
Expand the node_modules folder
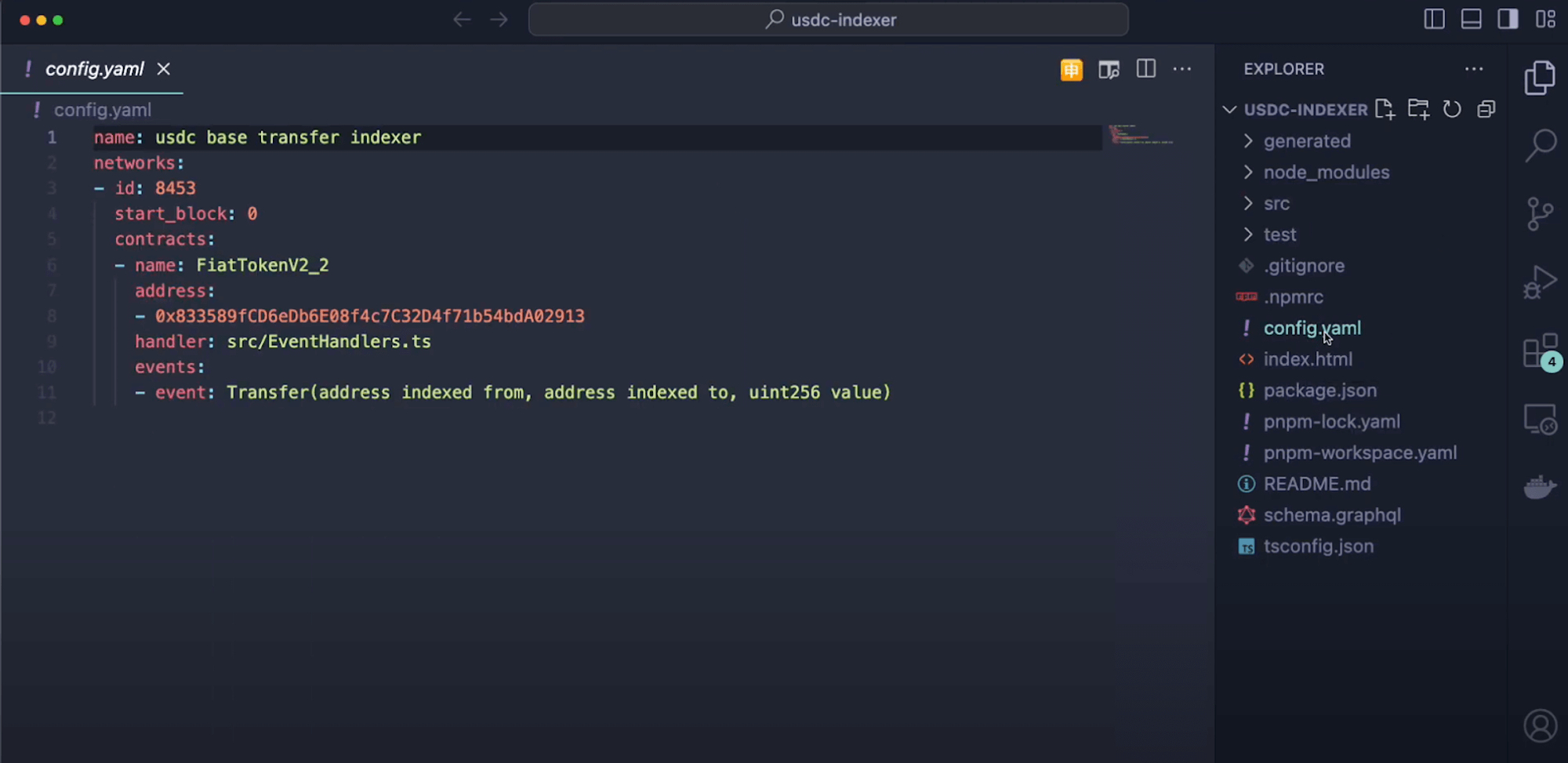pos(1326,172)
